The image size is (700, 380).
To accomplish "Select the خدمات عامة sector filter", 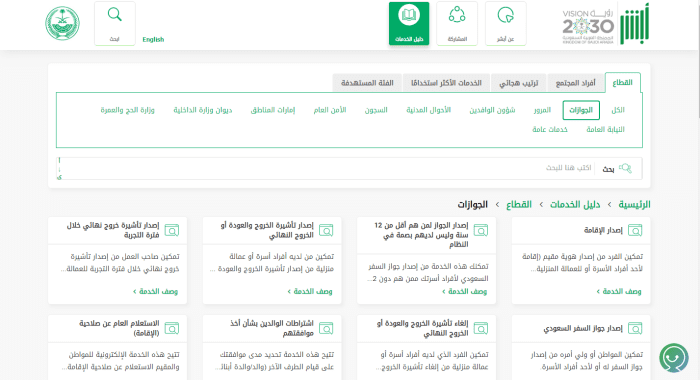I will tap(550, 129).
